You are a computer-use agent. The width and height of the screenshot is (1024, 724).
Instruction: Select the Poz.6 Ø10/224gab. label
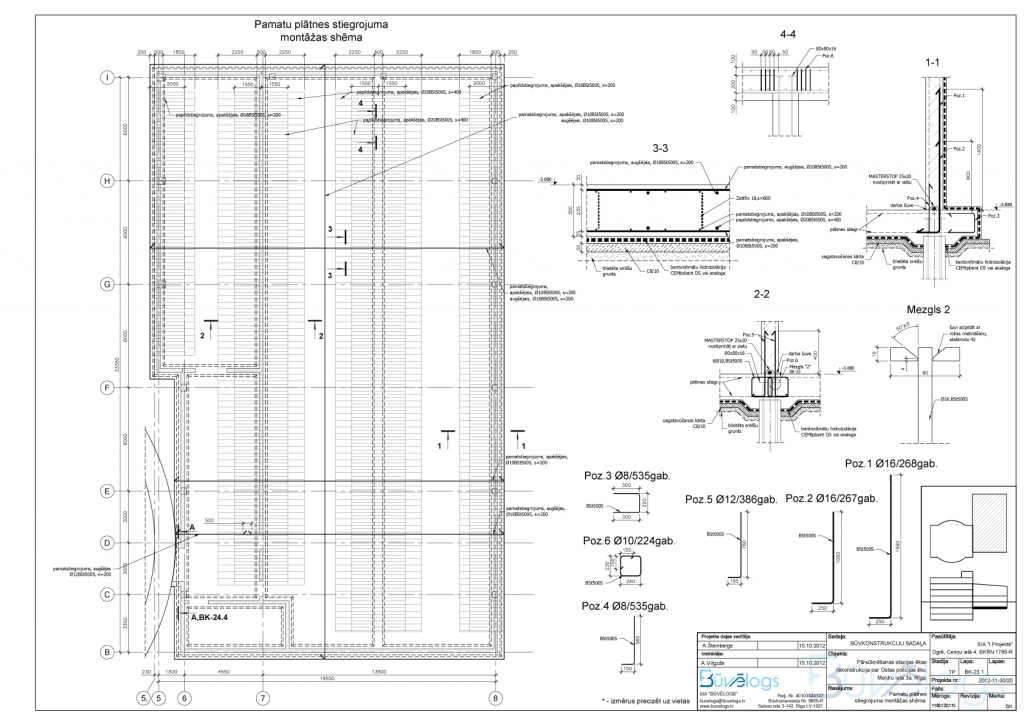click(x=629, y=540)
